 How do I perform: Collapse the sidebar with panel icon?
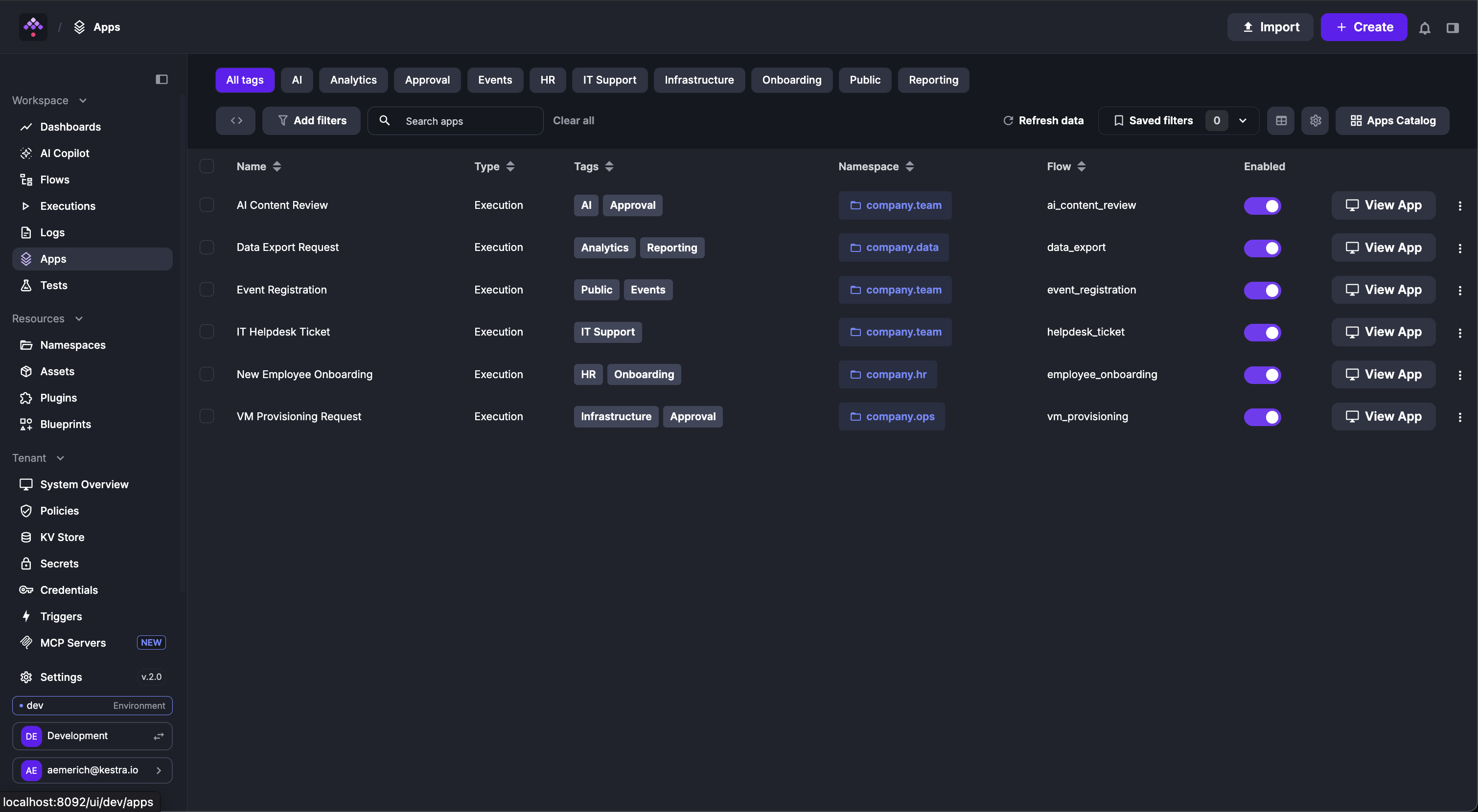pyautogui.click(x=162, y=79)
